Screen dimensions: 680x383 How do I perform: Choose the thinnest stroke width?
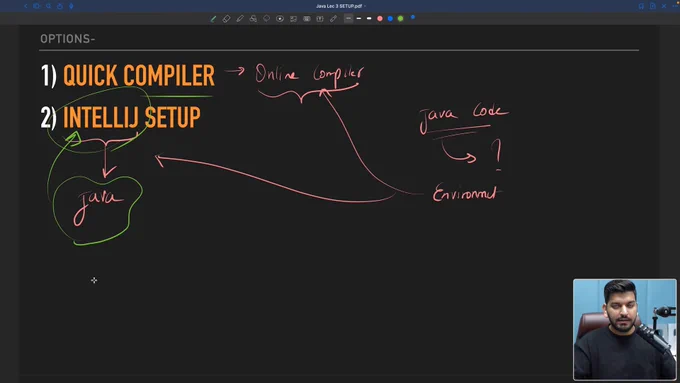[348, 18]
